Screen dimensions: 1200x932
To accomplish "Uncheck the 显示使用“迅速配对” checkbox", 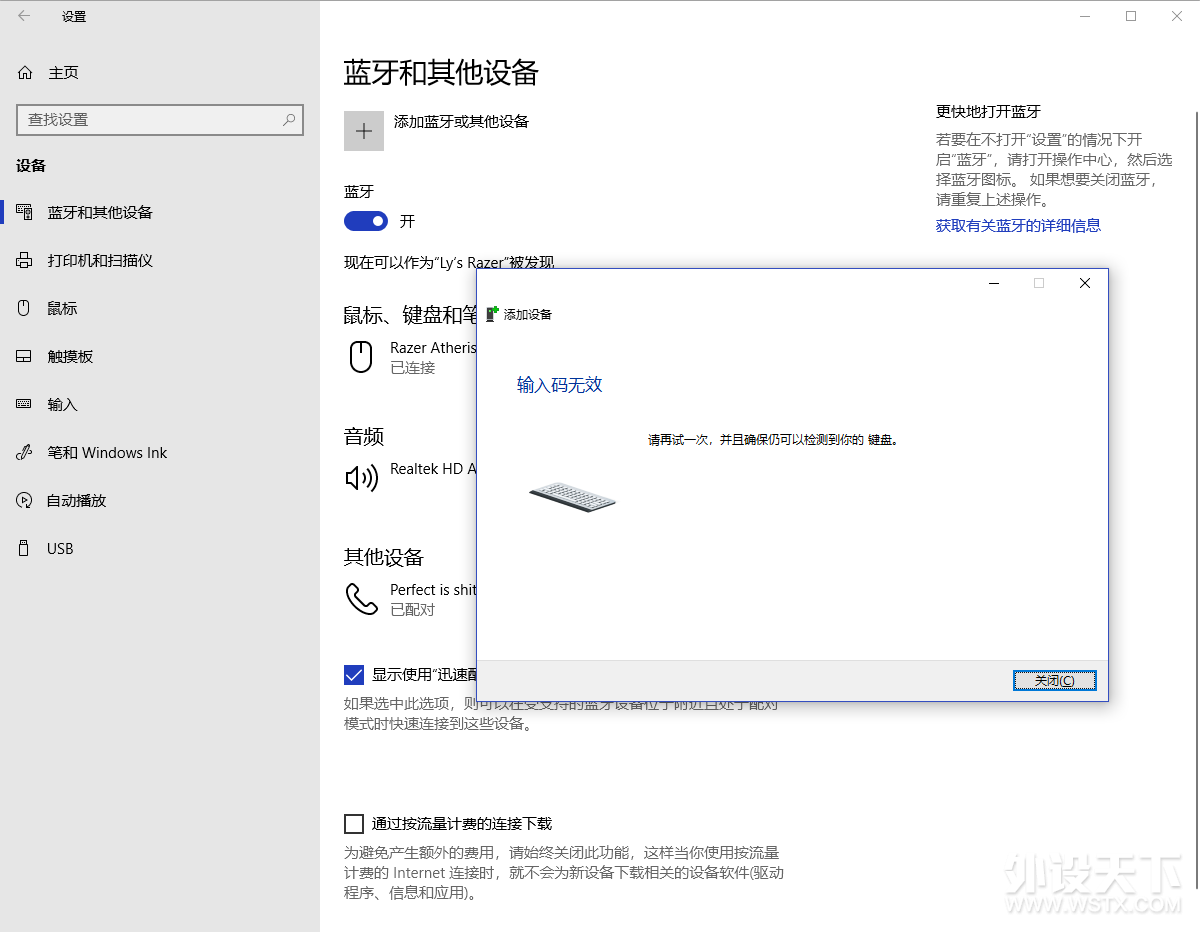I will [354, 675].
